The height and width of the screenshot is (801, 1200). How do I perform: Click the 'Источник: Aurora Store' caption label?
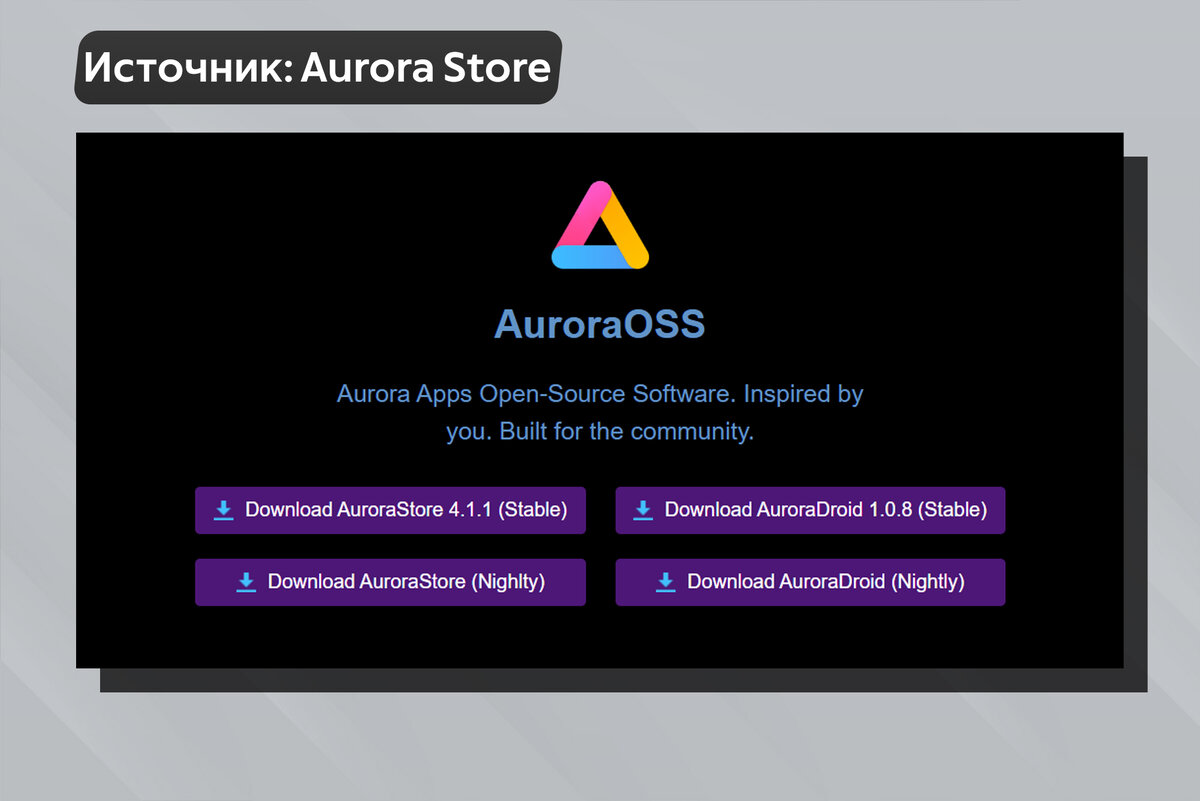coord(318,68)
